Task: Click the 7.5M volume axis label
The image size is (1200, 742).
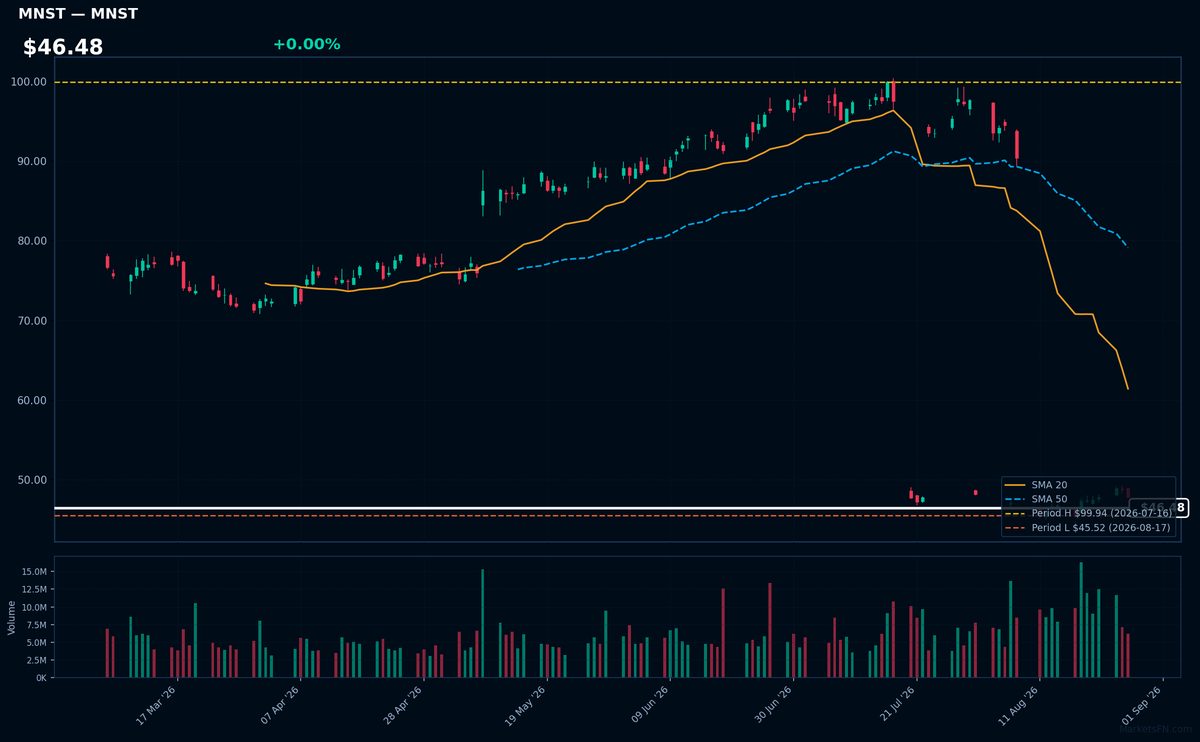Action: 37,625
